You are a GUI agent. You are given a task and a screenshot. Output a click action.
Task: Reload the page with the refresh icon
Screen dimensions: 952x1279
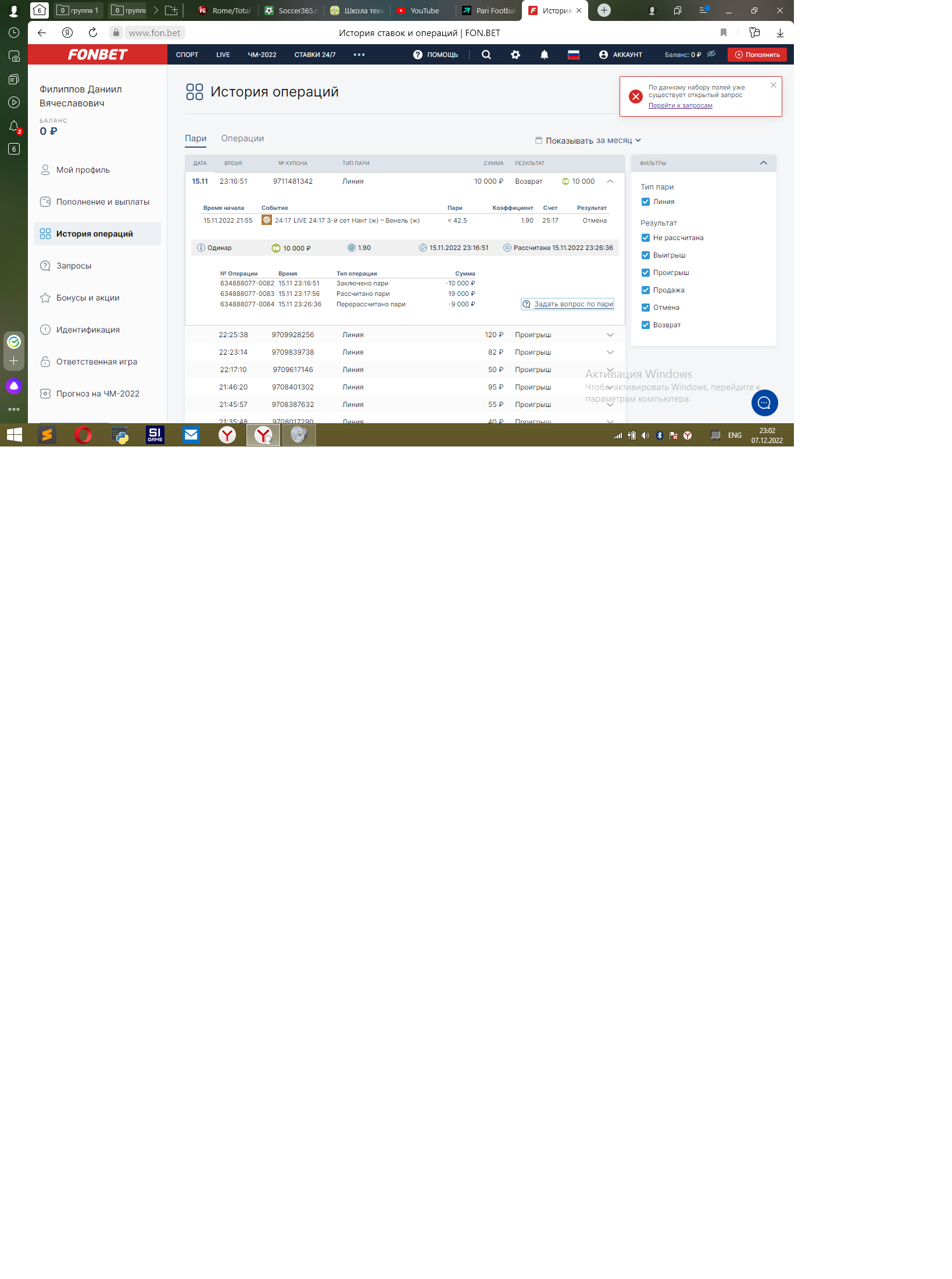[x=93, y=33]
